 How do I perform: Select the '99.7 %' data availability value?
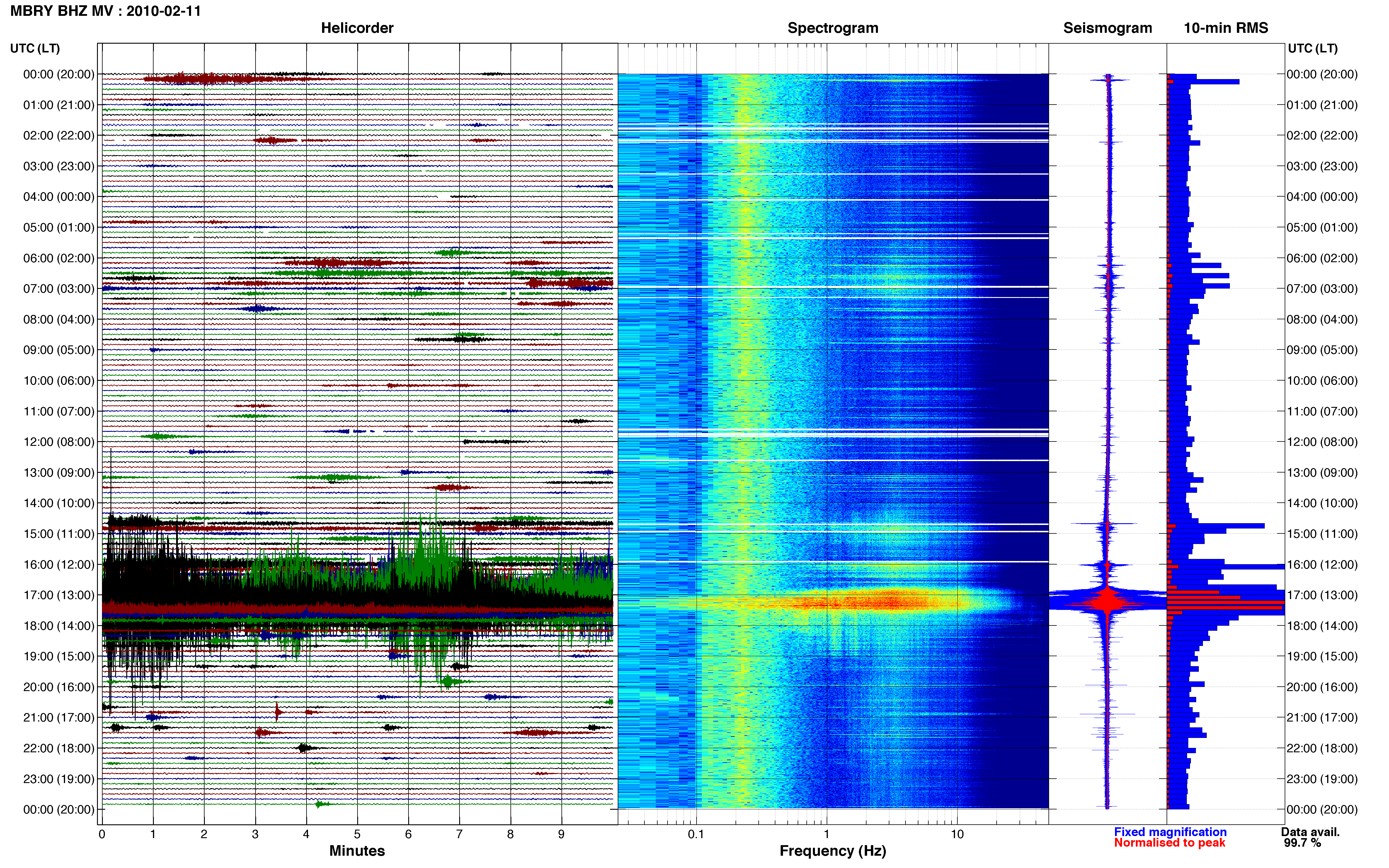point(1302,843)
